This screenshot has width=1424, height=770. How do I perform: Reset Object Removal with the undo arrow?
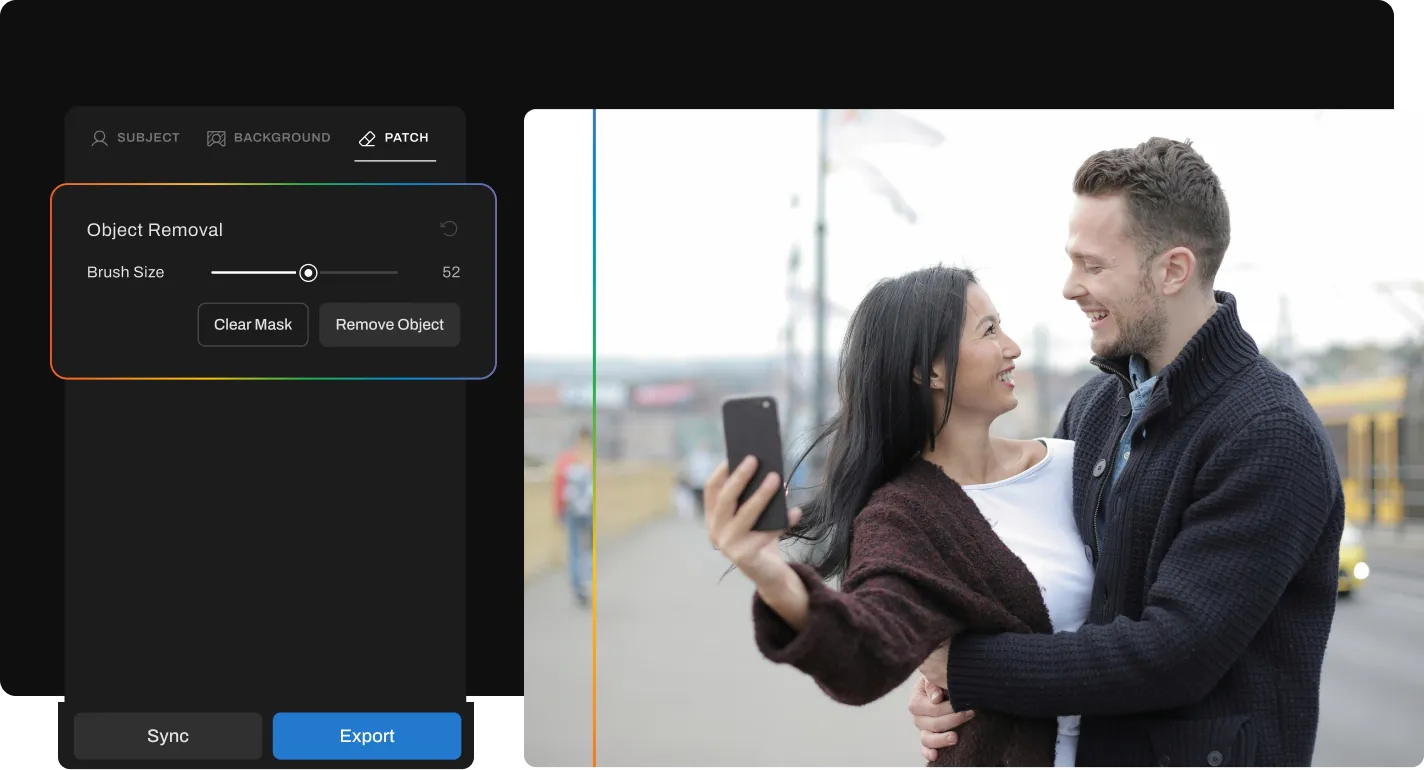449,229
